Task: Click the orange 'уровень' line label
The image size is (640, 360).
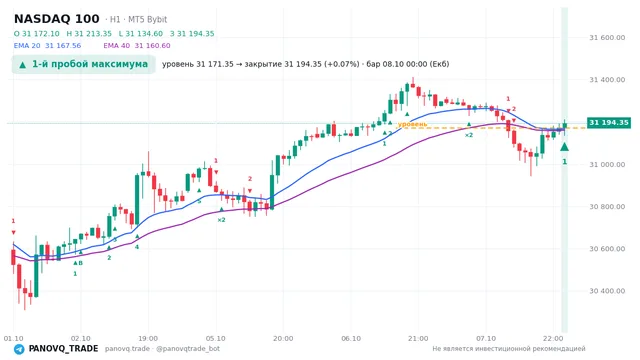Action: click(413, 124)
